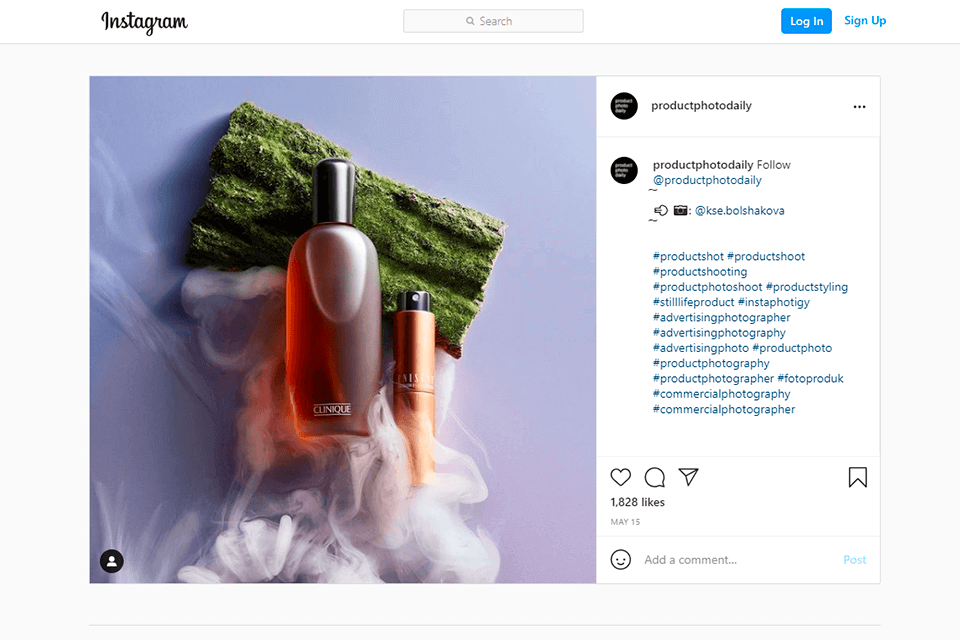The image size is (960, 640).
Task: Click the Instagram logo
Action: (x=144, y=22)
